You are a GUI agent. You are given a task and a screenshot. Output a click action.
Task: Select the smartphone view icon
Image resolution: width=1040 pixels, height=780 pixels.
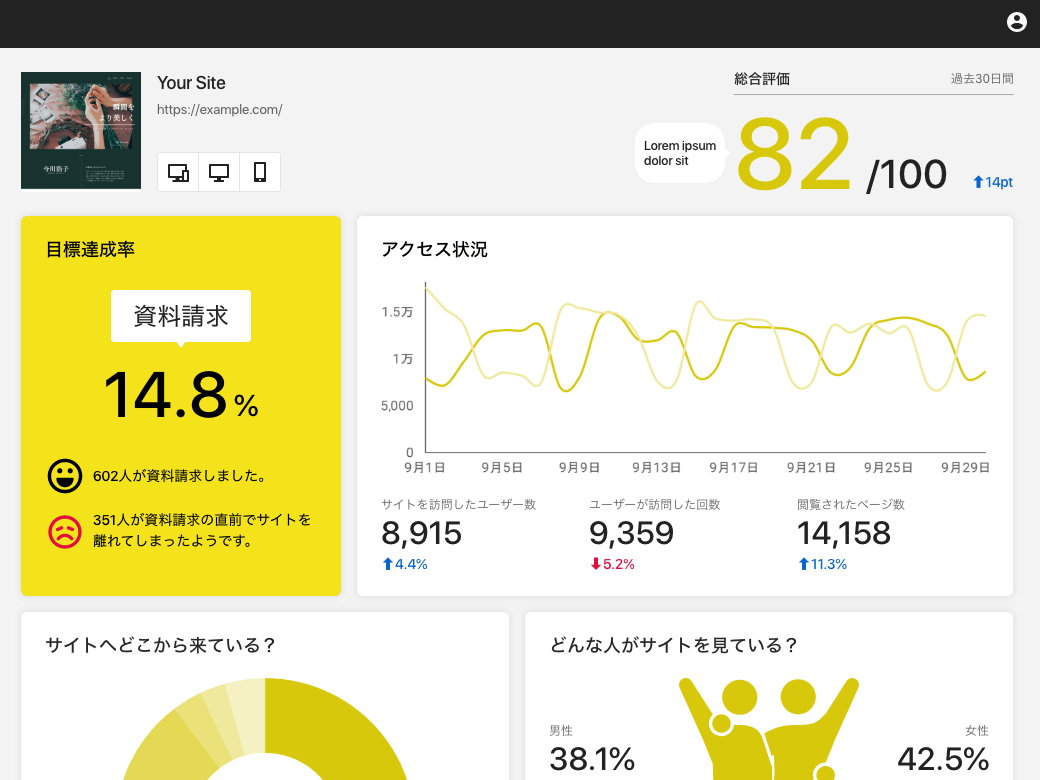click(x=260, y=172)
